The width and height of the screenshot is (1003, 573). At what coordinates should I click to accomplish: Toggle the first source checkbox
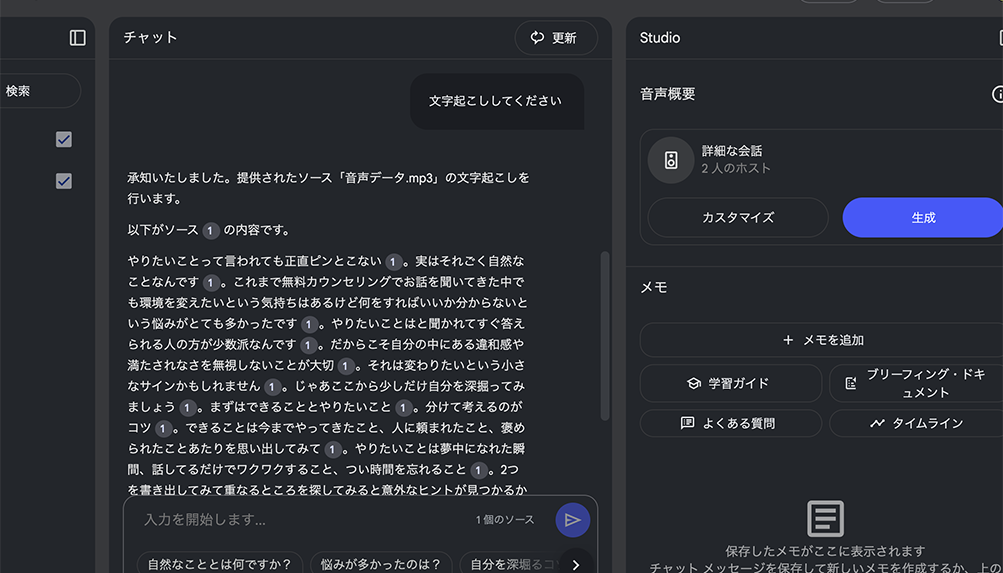pyautogui.click(x=63, y=139)
